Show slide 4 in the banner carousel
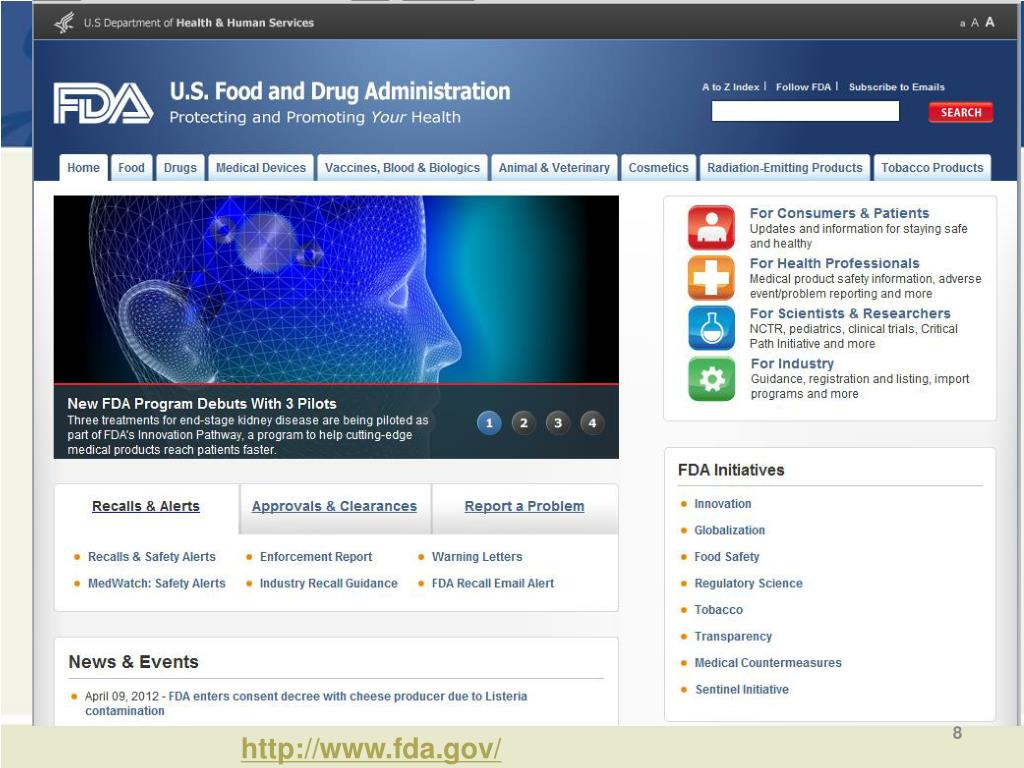The width and height of the screenshot is (1024, 768). tap(592, 423)
